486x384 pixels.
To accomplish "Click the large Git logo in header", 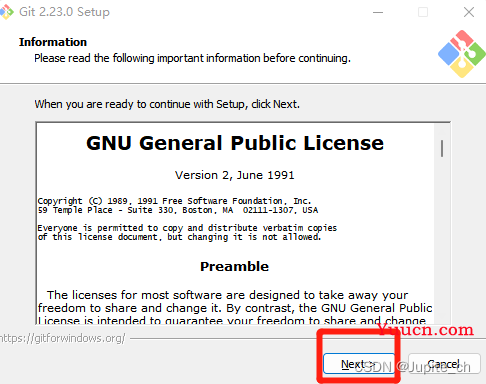I will coord(462,54).
